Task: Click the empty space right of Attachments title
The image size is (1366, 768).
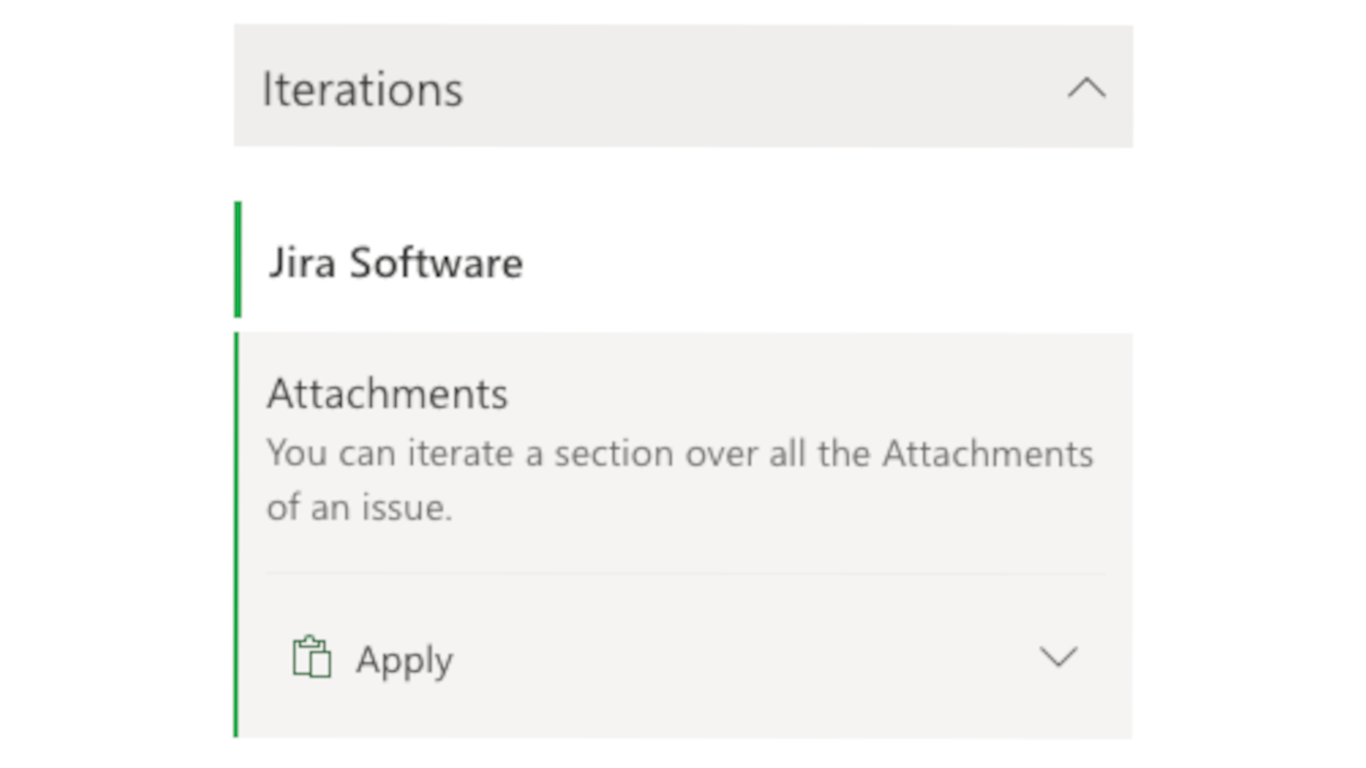Action: pyautogui.click(x=800, y=394)
